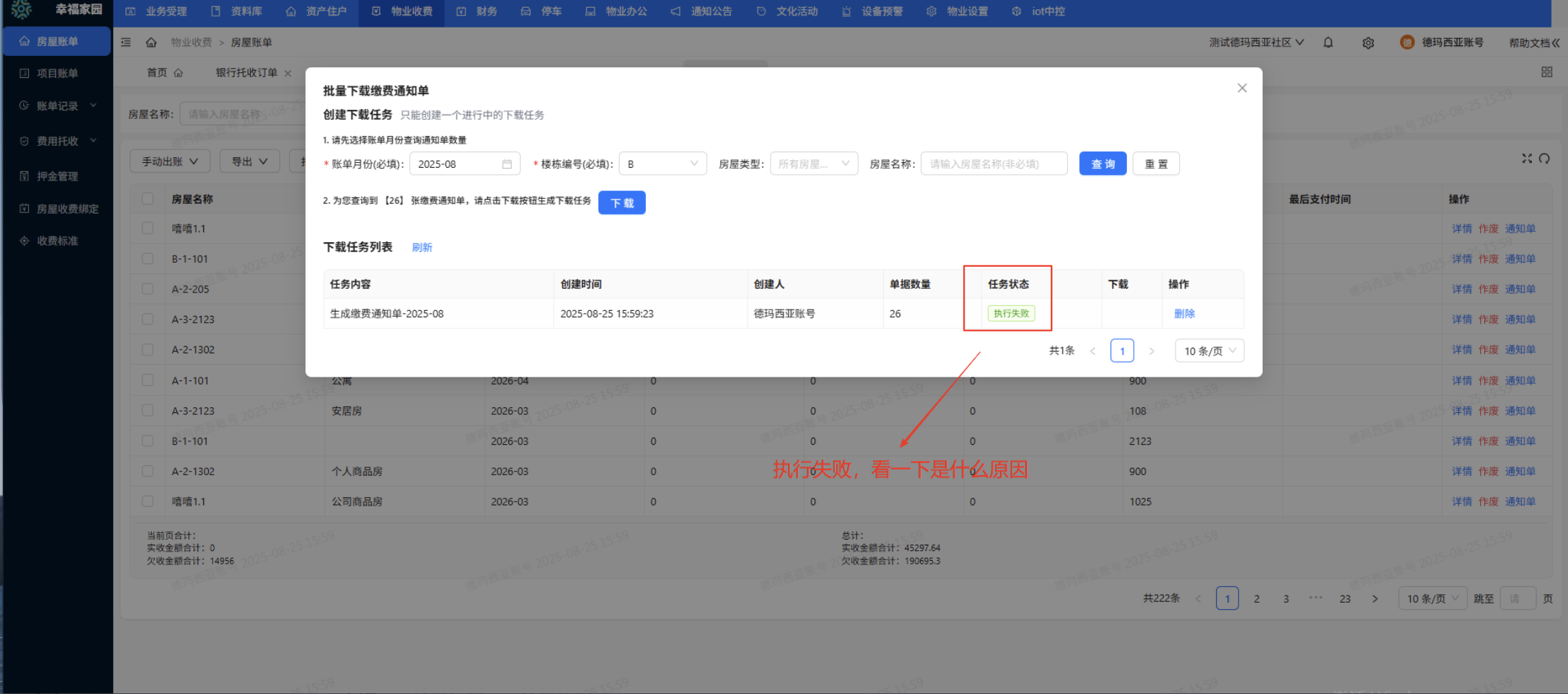This screenshot has height=694, width=1568.
Task: Click the blue 下载 button
Action: coord(621,203)
